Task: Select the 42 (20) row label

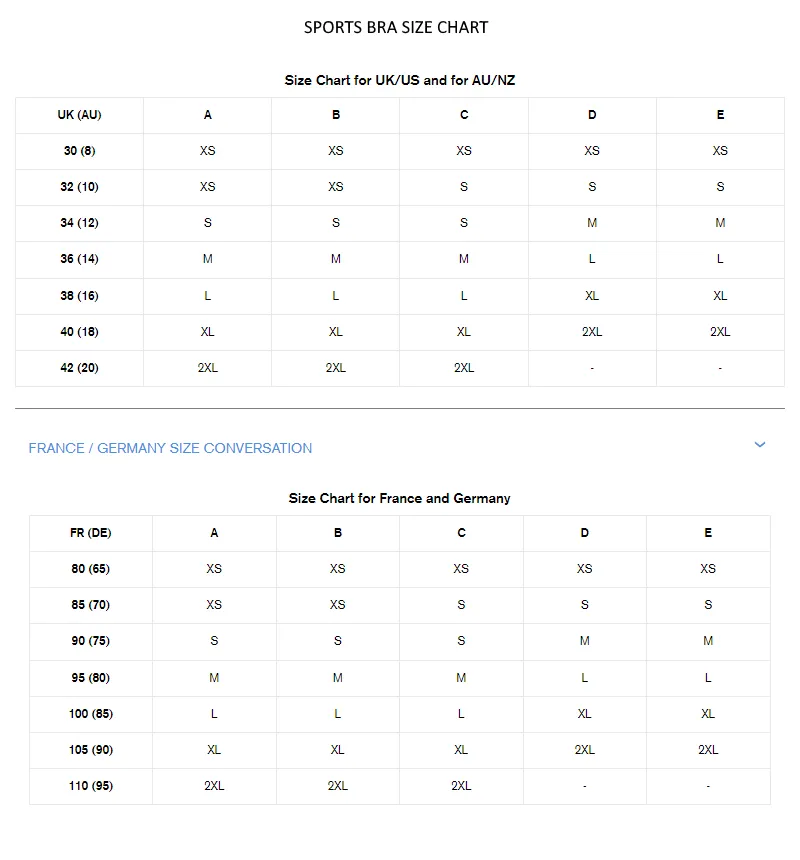Action: point(80,367)
